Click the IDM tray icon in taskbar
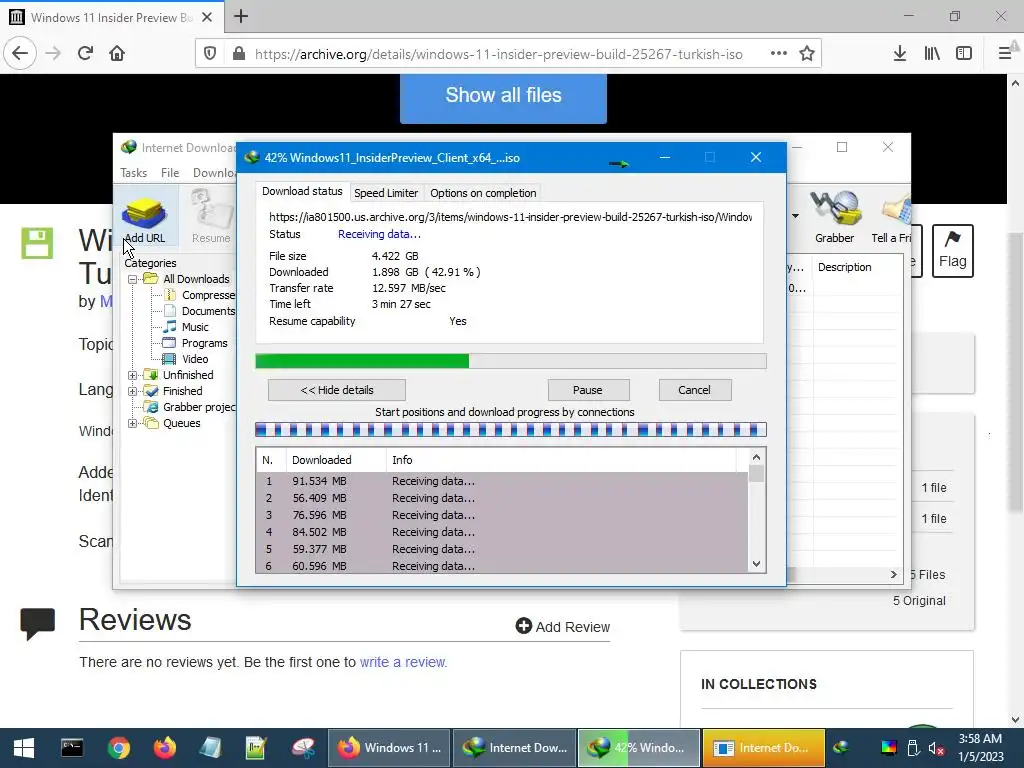Screen dimensions: 1024x768 841,748
